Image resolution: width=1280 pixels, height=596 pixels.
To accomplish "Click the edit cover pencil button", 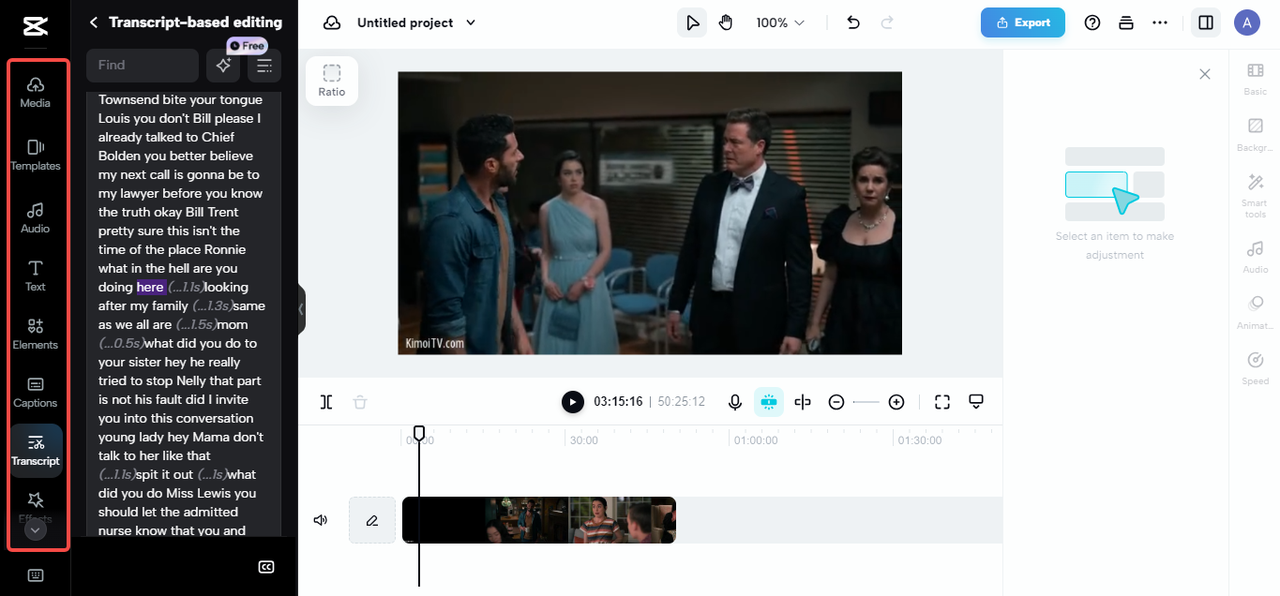I will 372,520.
